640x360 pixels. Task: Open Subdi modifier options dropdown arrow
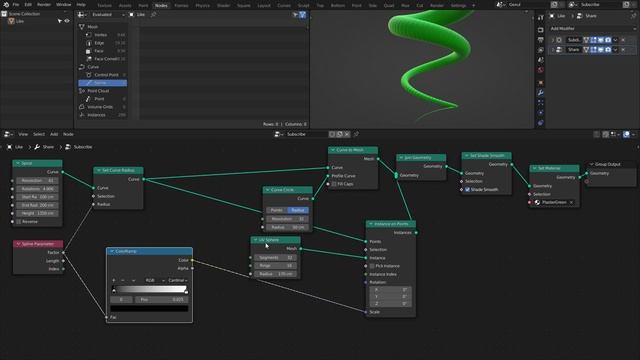[x=615, y=40]
